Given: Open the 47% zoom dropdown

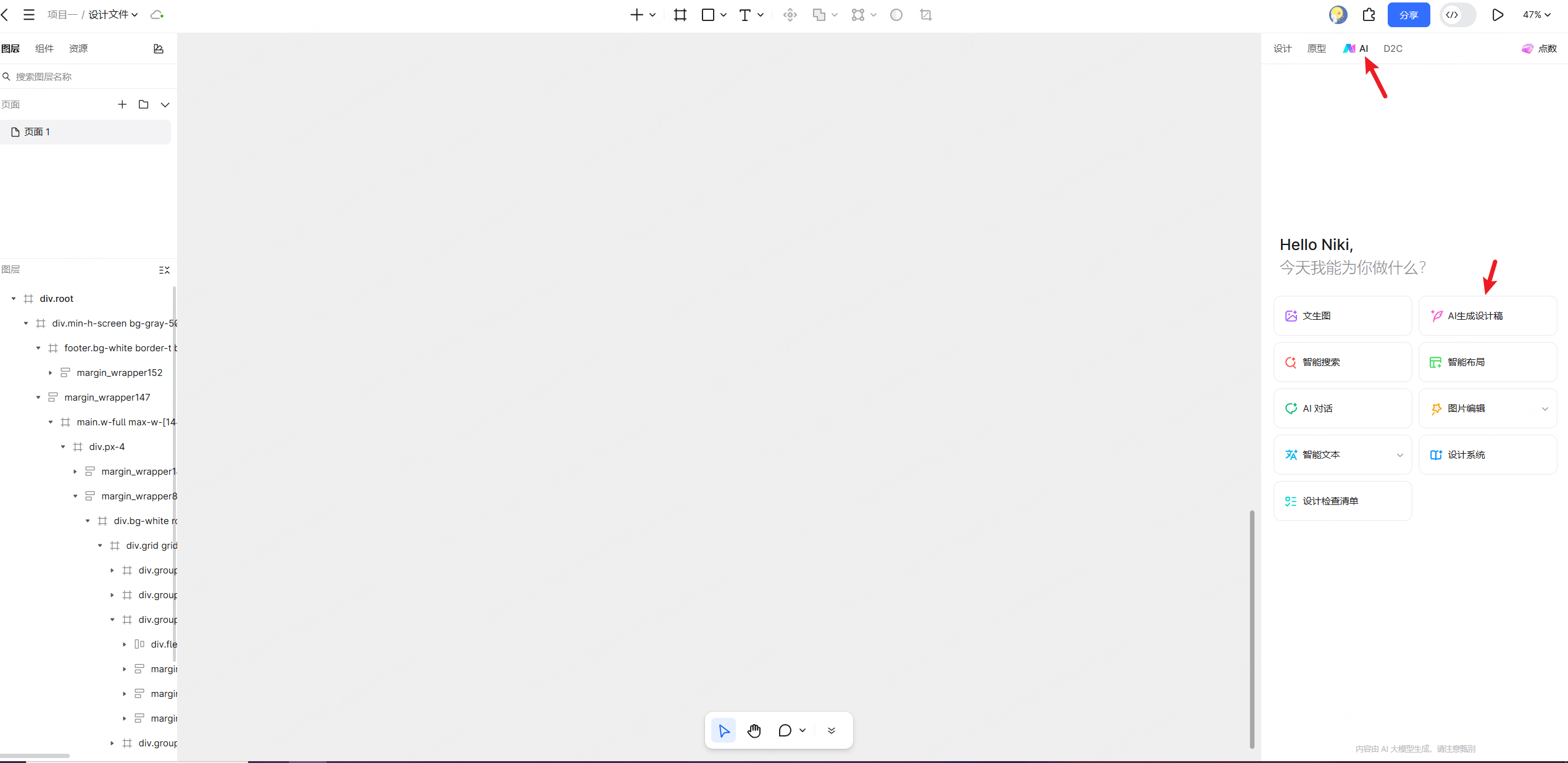Looking at the screenshot, I should point(1537,15).
